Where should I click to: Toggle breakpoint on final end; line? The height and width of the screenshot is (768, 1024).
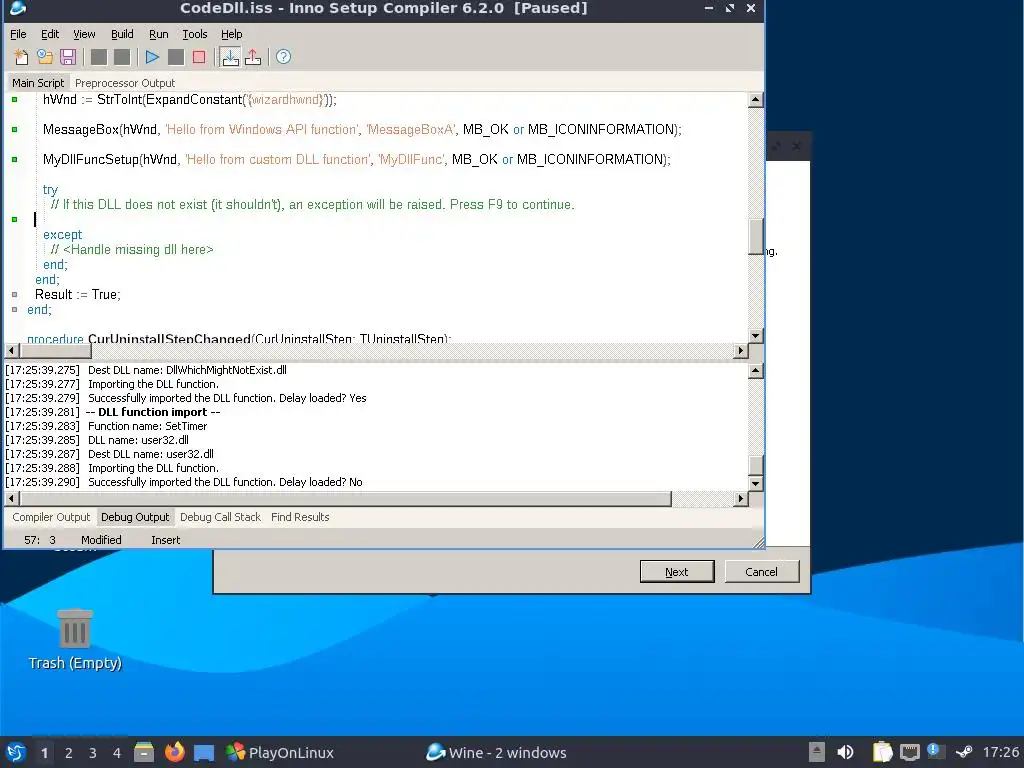pyautogui.click(x=14, y=310)
